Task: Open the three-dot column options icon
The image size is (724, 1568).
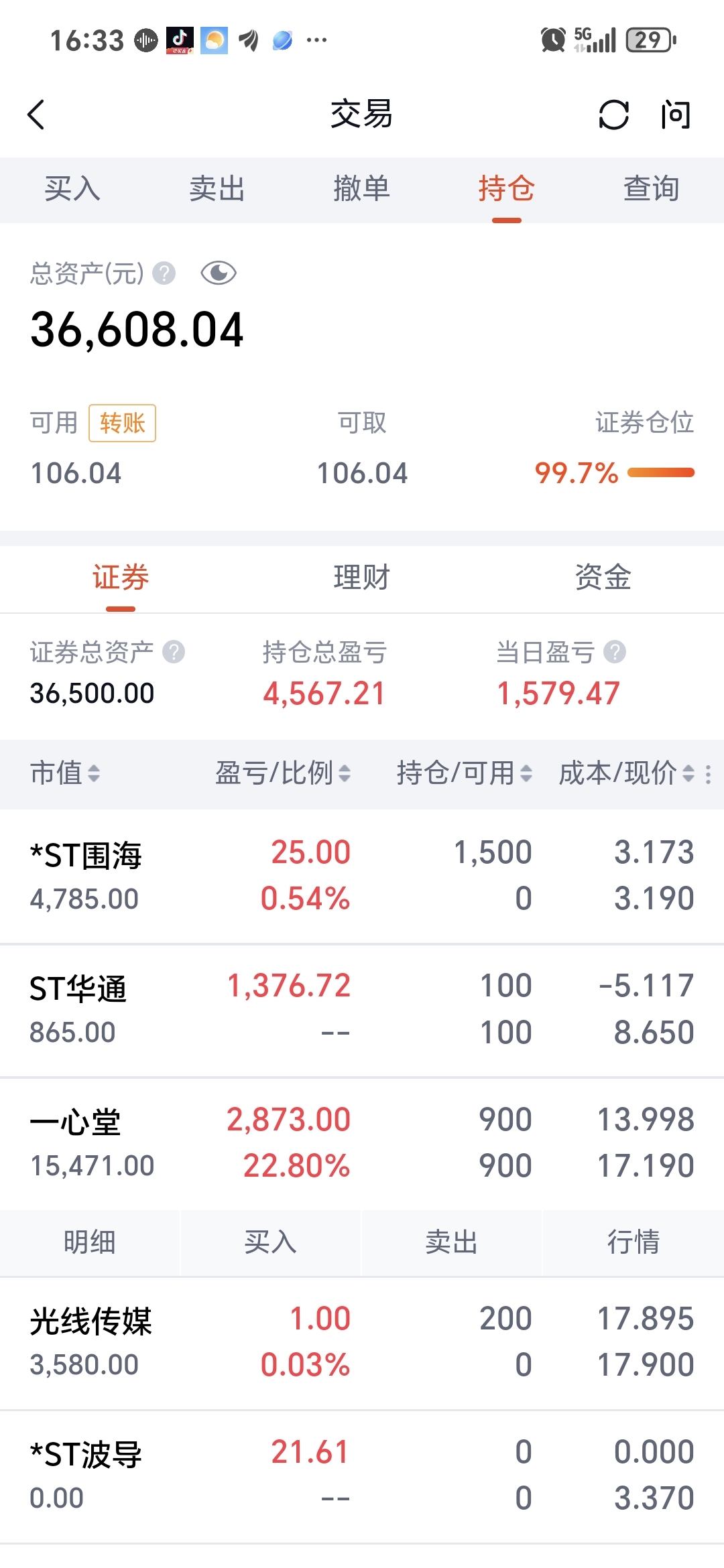Action: (709, 774)
